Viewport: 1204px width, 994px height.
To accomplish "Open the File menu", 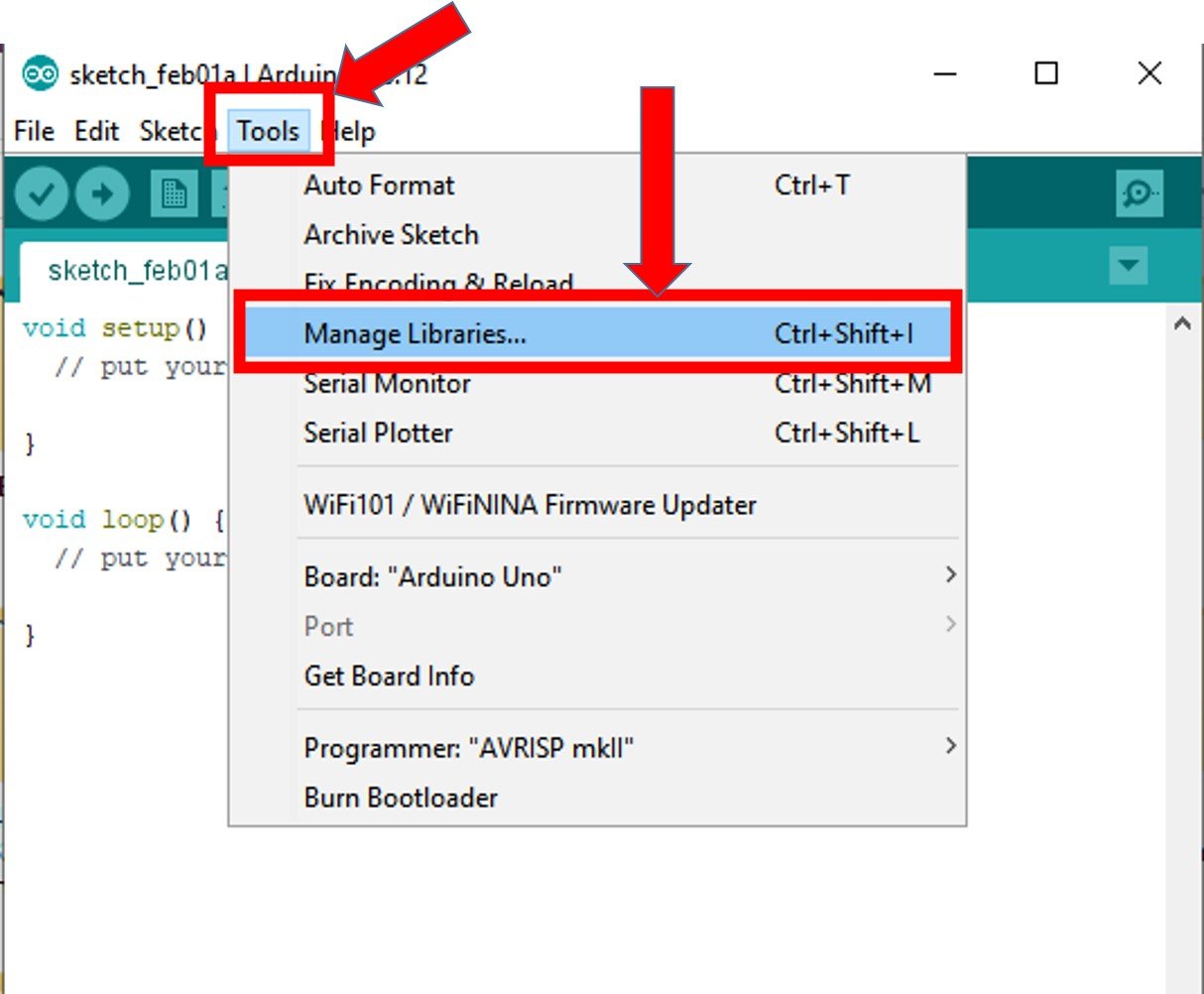I will pyautogui.click(x=34, y=131).
